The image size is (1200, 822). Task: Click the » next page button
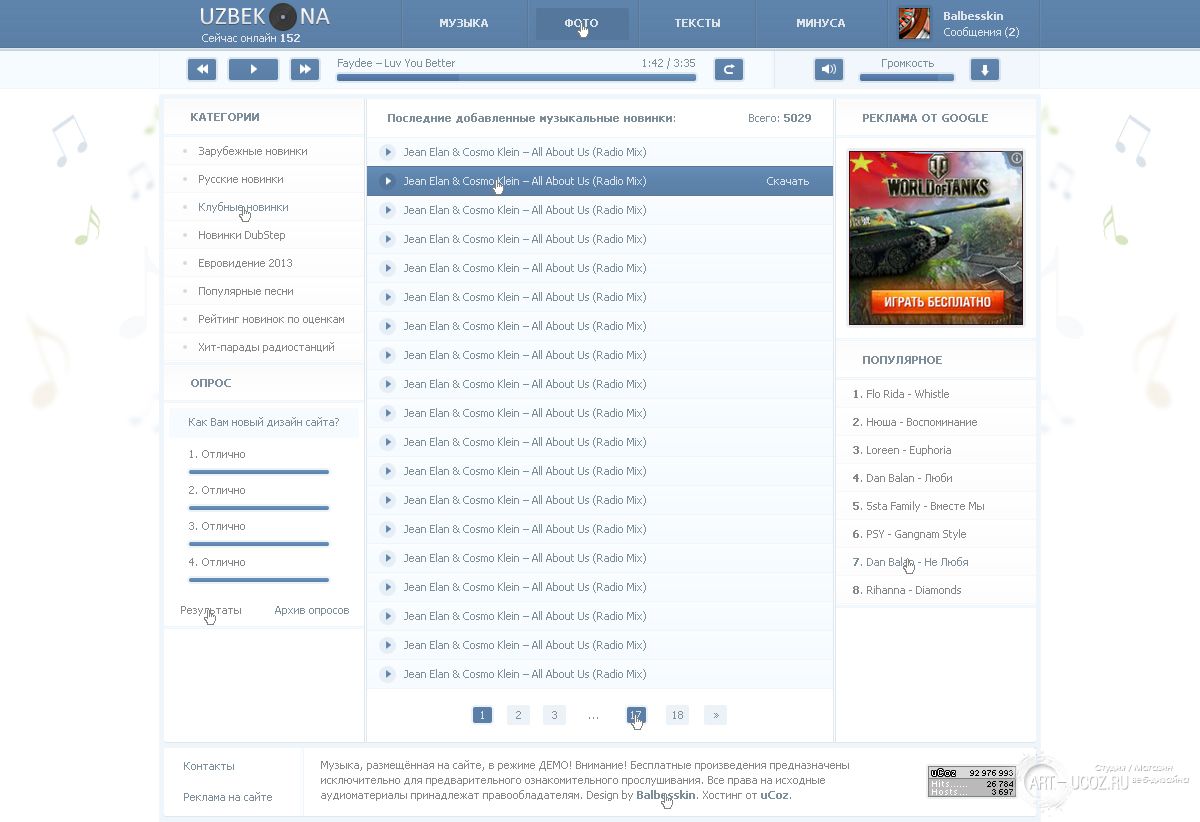[715, 715]
